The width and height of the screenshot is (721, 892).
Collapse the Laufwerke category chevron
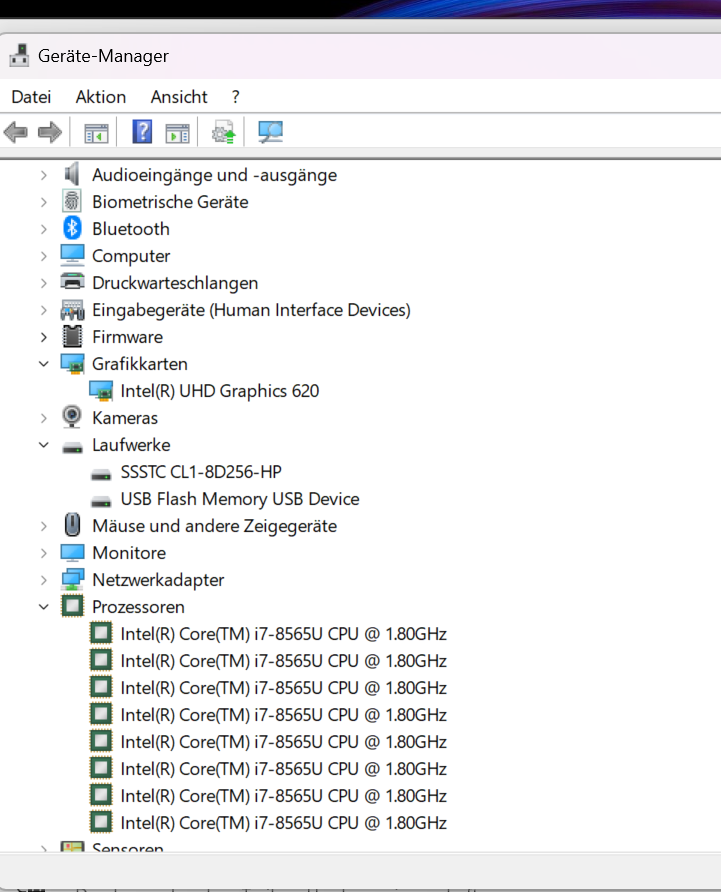[x=44, y=445]
